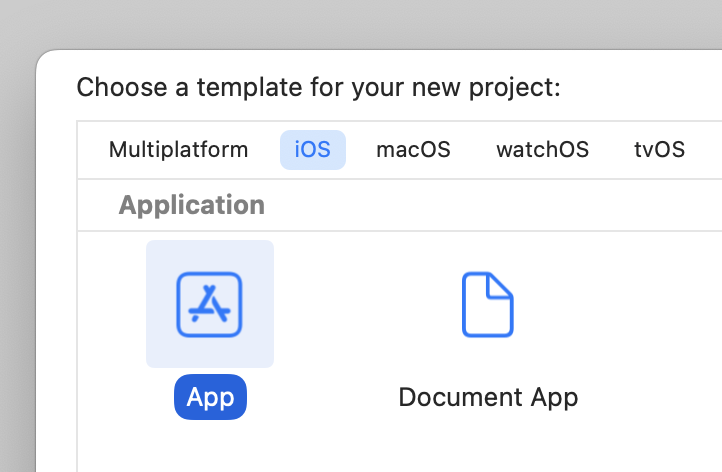Click the 'Choose a template' heading text
Viewport: 722px width, 472px height.
point(318,87)
